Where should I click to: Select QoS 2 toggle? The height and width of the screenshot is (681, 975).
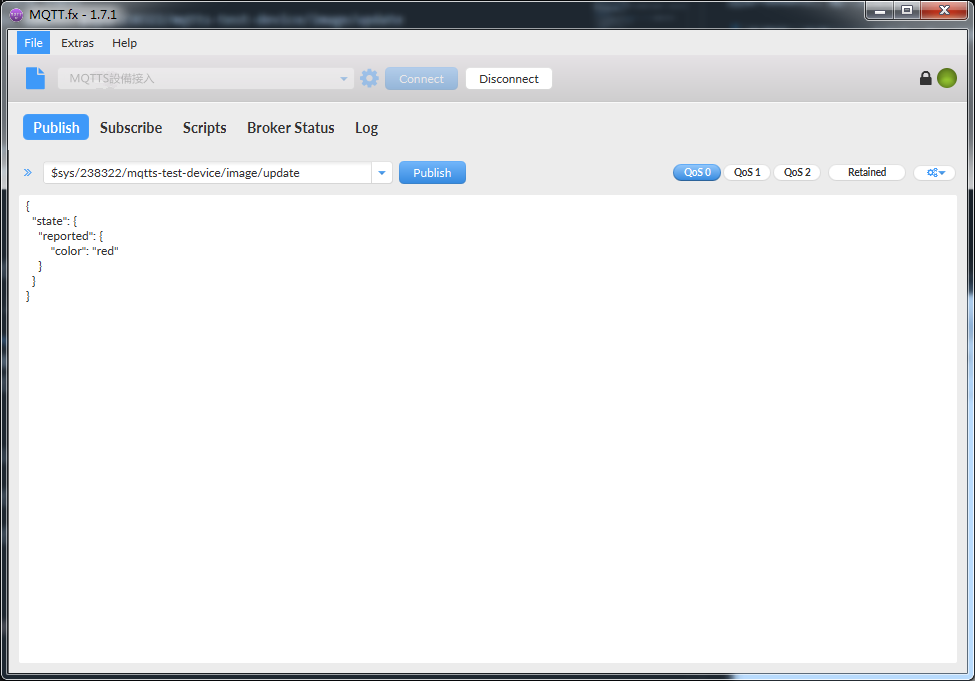coord(797,172)
